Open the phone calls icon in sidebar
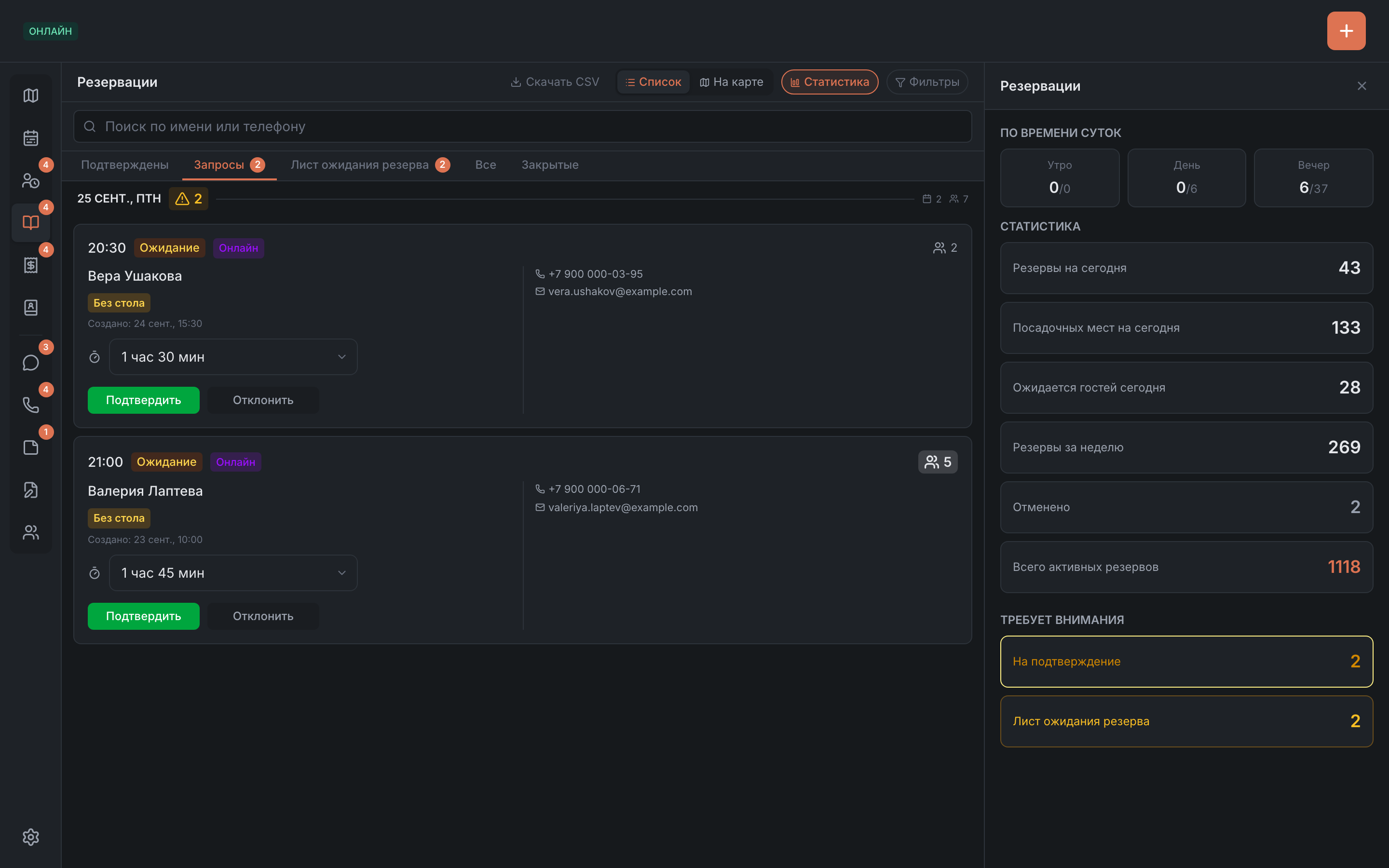 coord(30,405)
